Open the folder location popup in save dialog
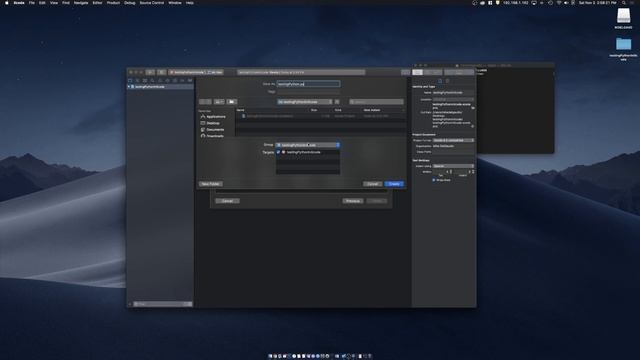 pos(305,102)
